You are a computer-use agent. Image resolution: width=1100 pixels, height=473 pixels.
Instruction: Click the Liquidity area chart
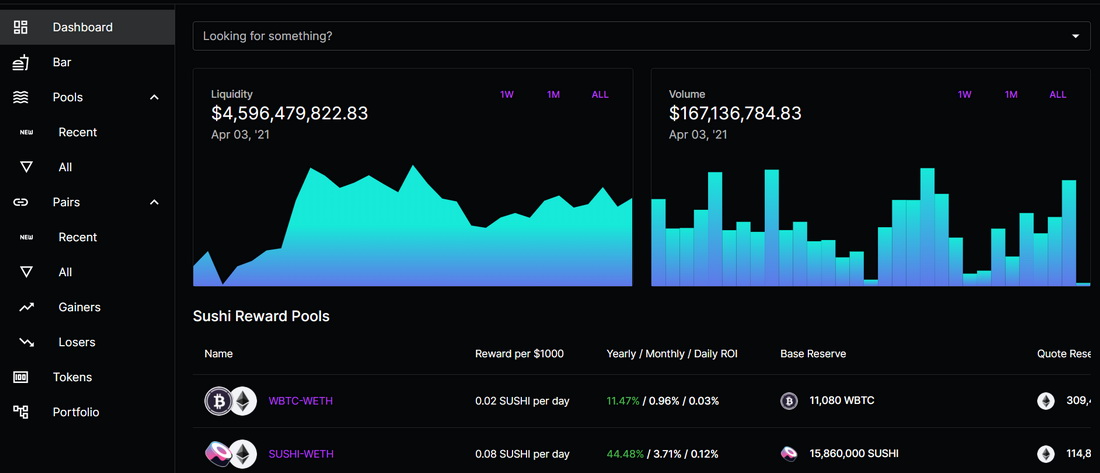[x=412, y=226]
